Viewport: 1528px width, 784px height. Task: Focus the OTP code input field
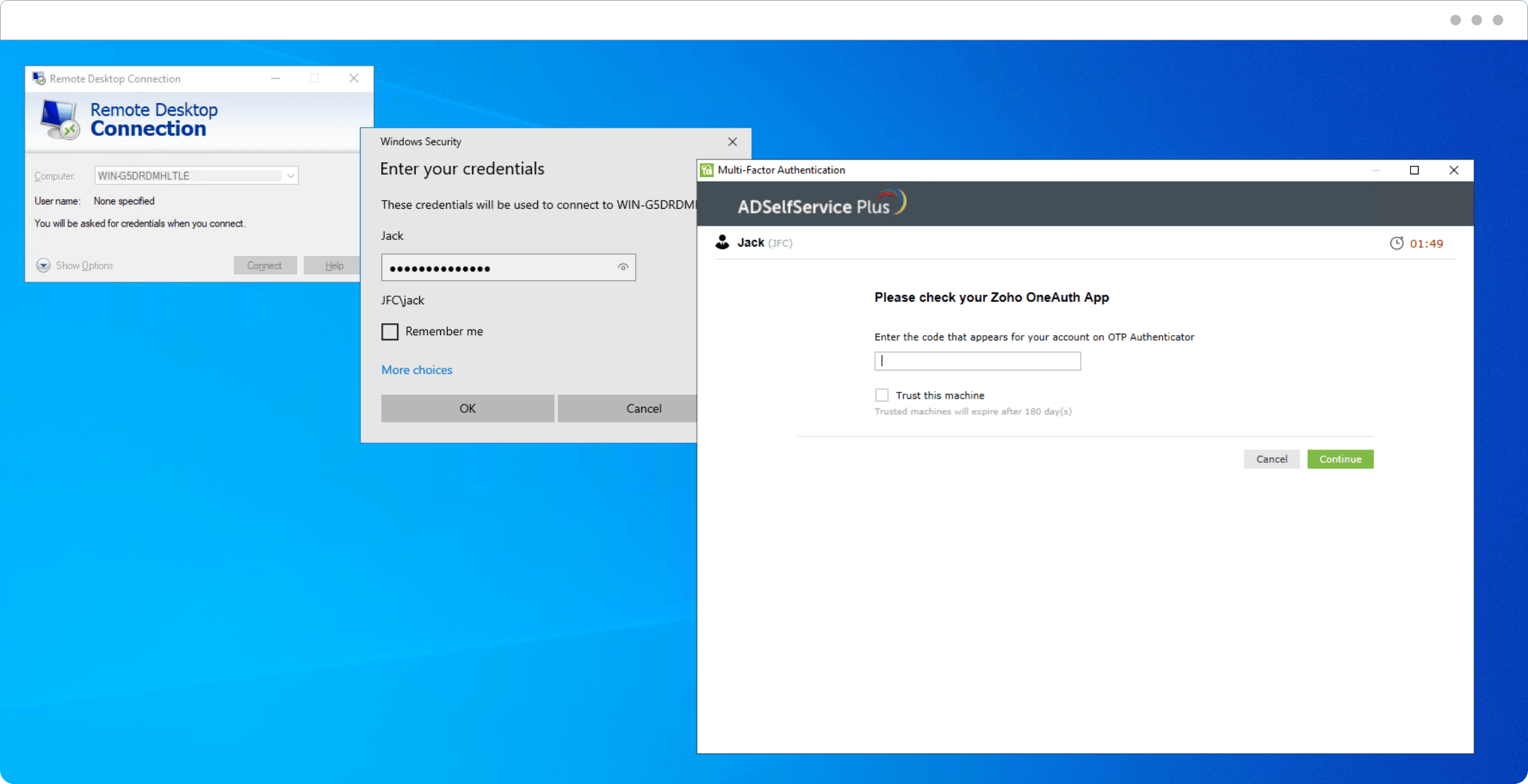977,361
